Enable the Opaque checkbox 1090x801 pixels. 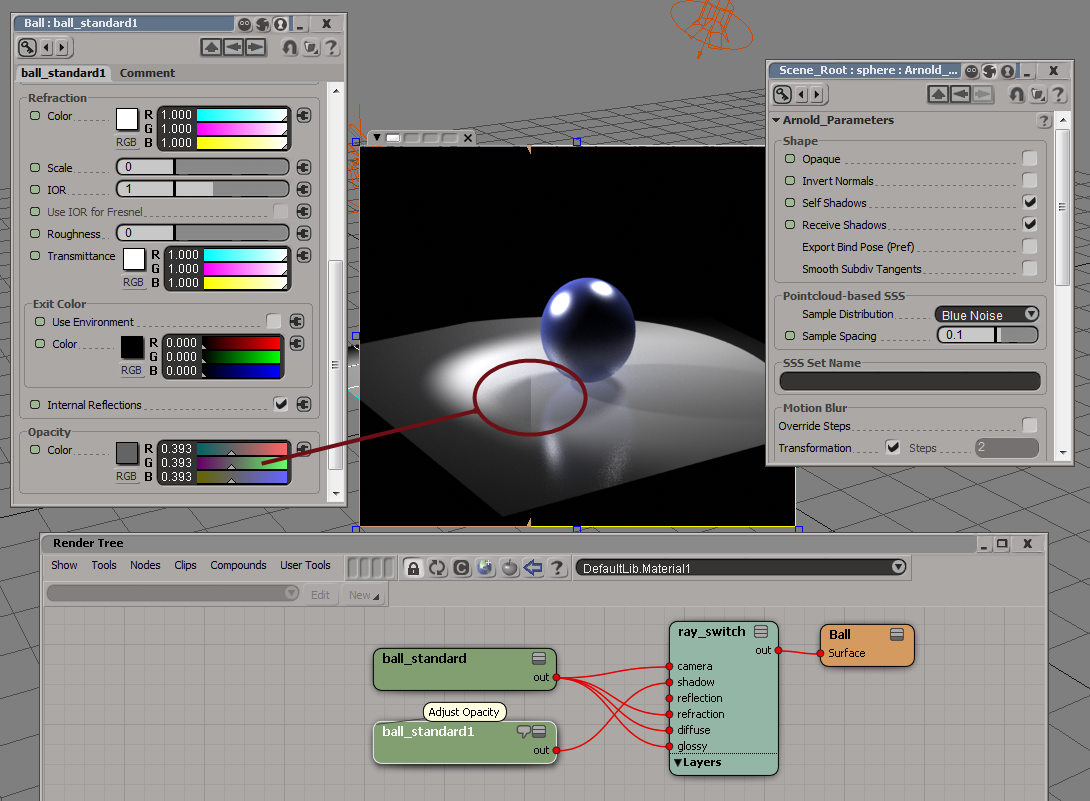point(1029,159)
